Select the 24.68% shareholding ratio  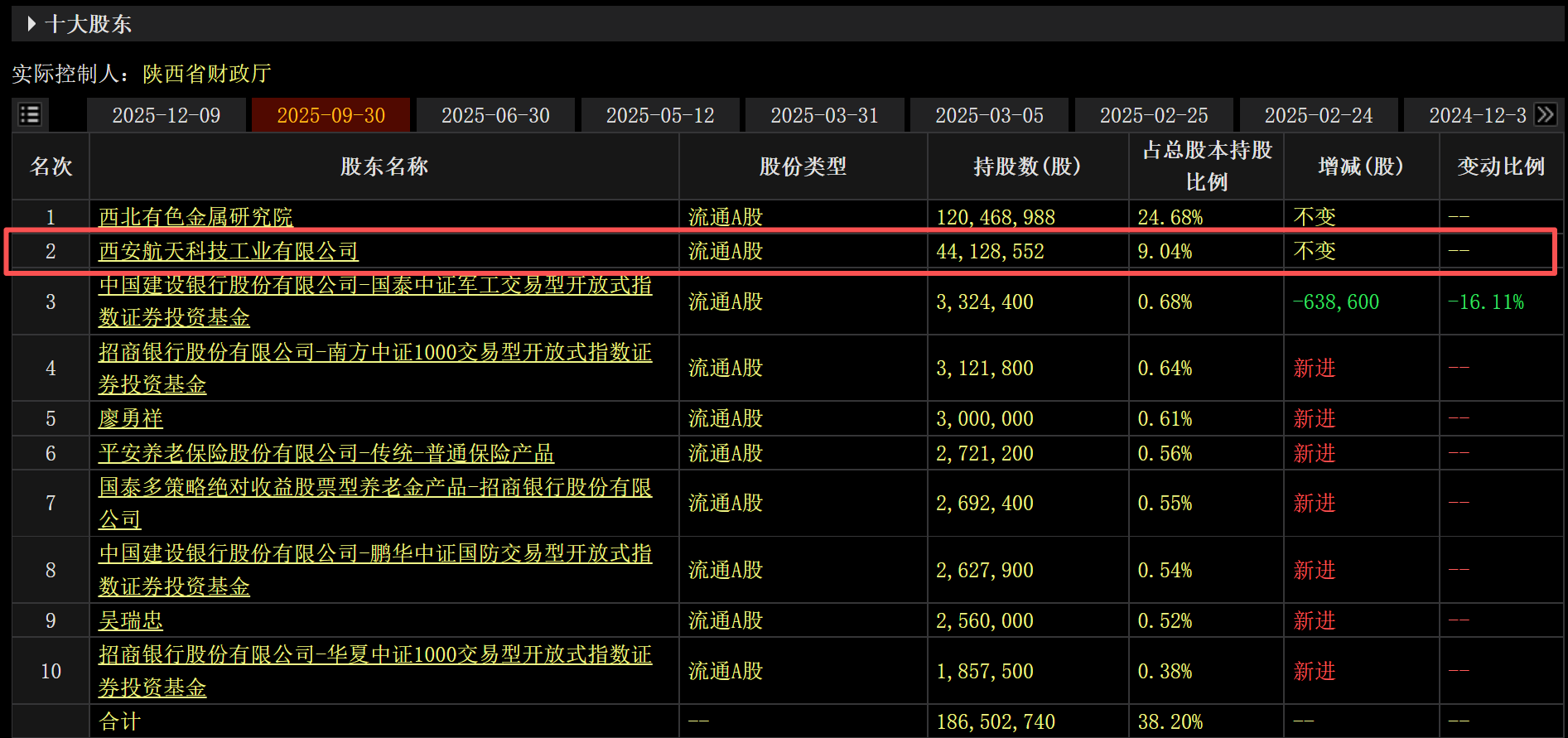pos(1170,217)
